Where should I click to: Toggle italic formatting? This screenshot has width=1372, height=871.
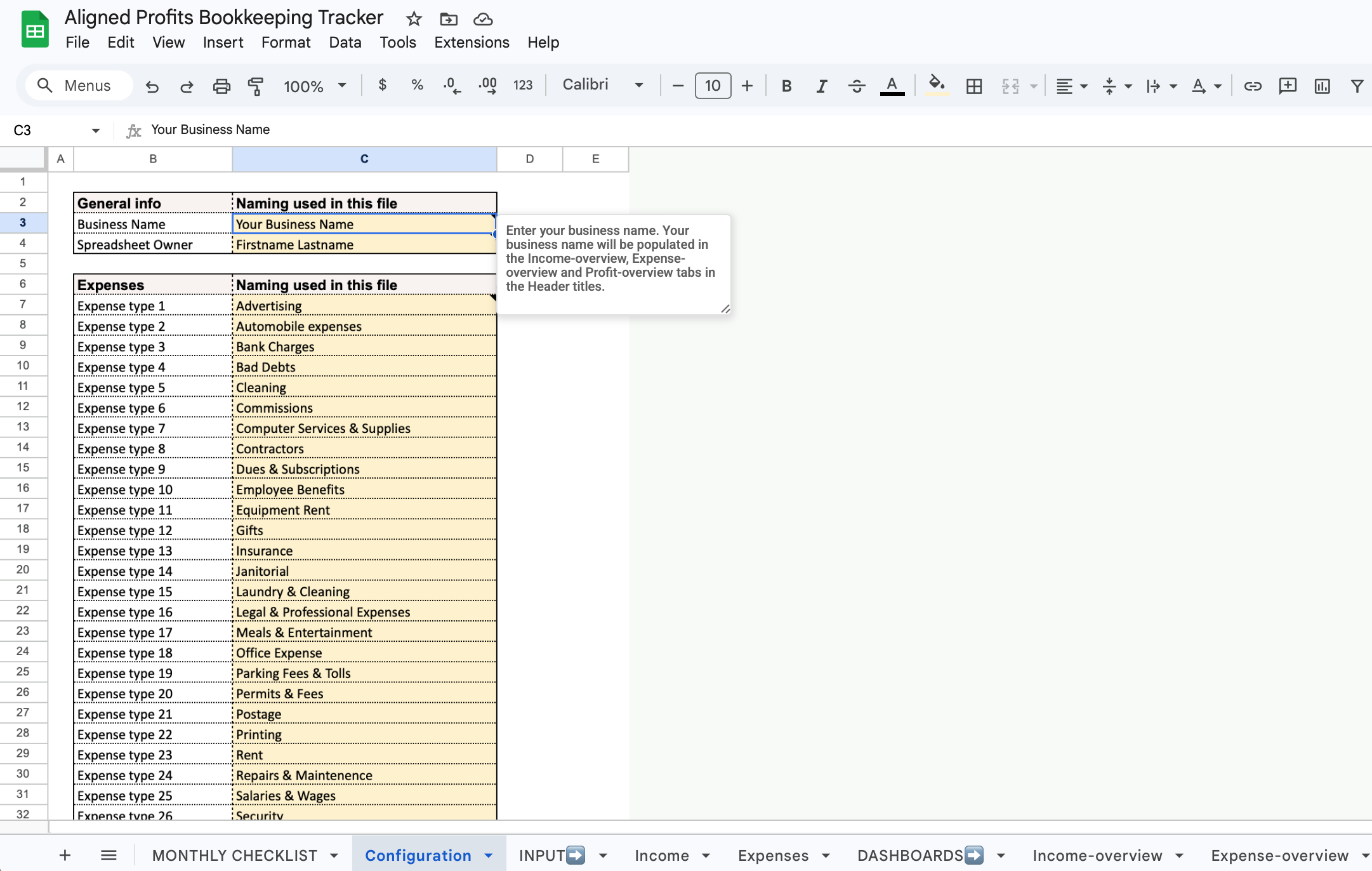point(821,86)
